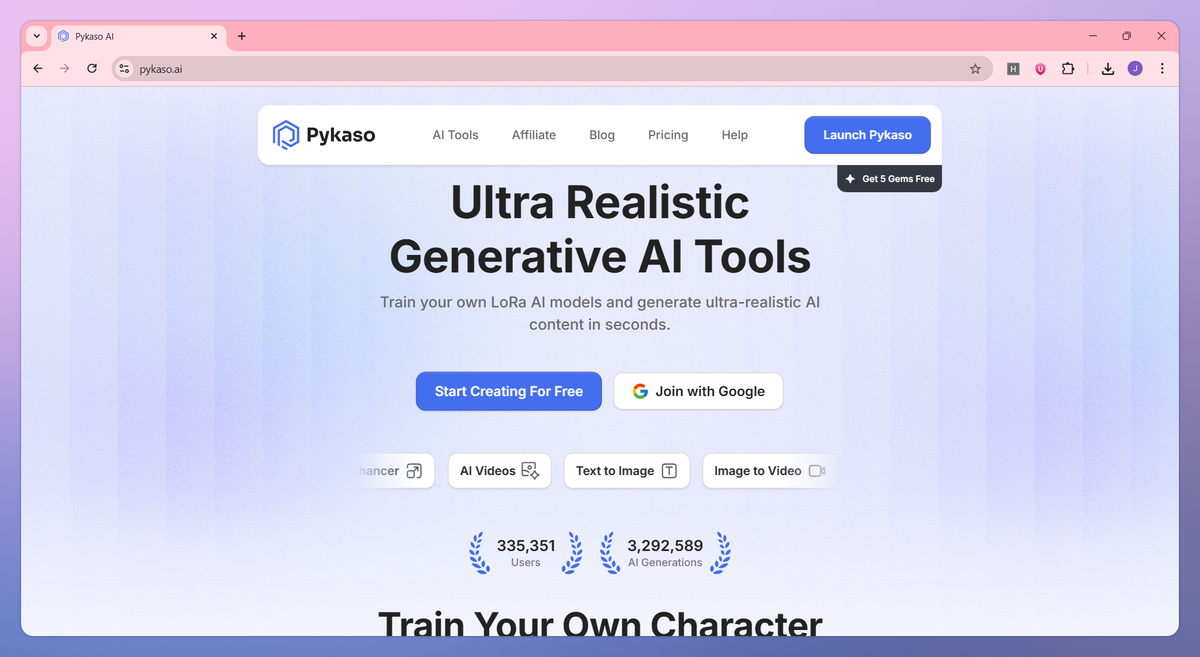The width and height of the screenshot is (1200, 657).
Task: Click Start Creating For Free
Action: coord(509,391)
